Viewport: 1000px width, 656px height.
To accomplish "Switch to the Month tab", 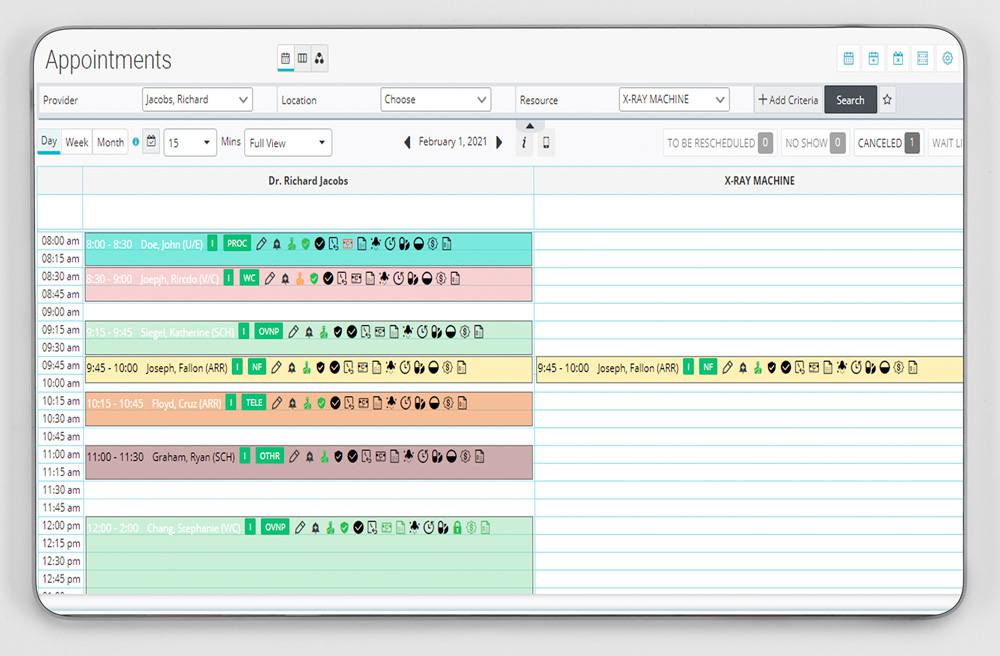I will [x=110, y=142].
